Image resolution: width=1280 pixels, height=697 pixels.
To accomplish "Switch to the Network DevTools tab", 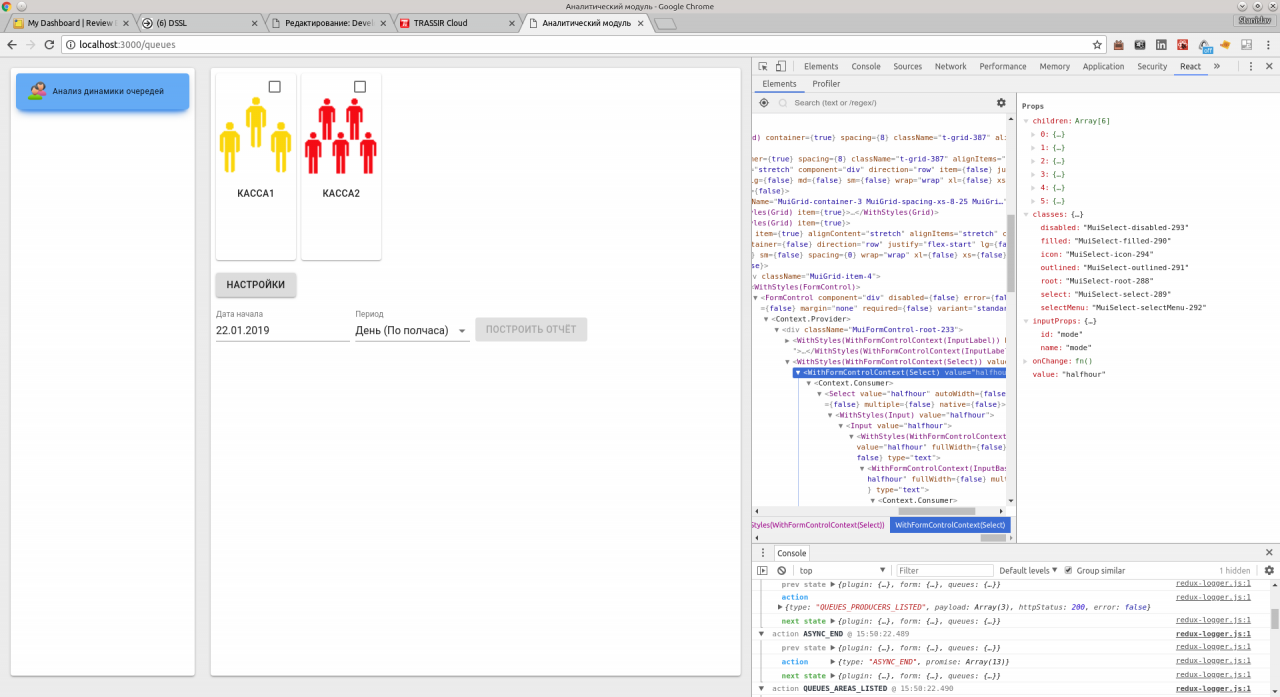I will pos(950,66).
